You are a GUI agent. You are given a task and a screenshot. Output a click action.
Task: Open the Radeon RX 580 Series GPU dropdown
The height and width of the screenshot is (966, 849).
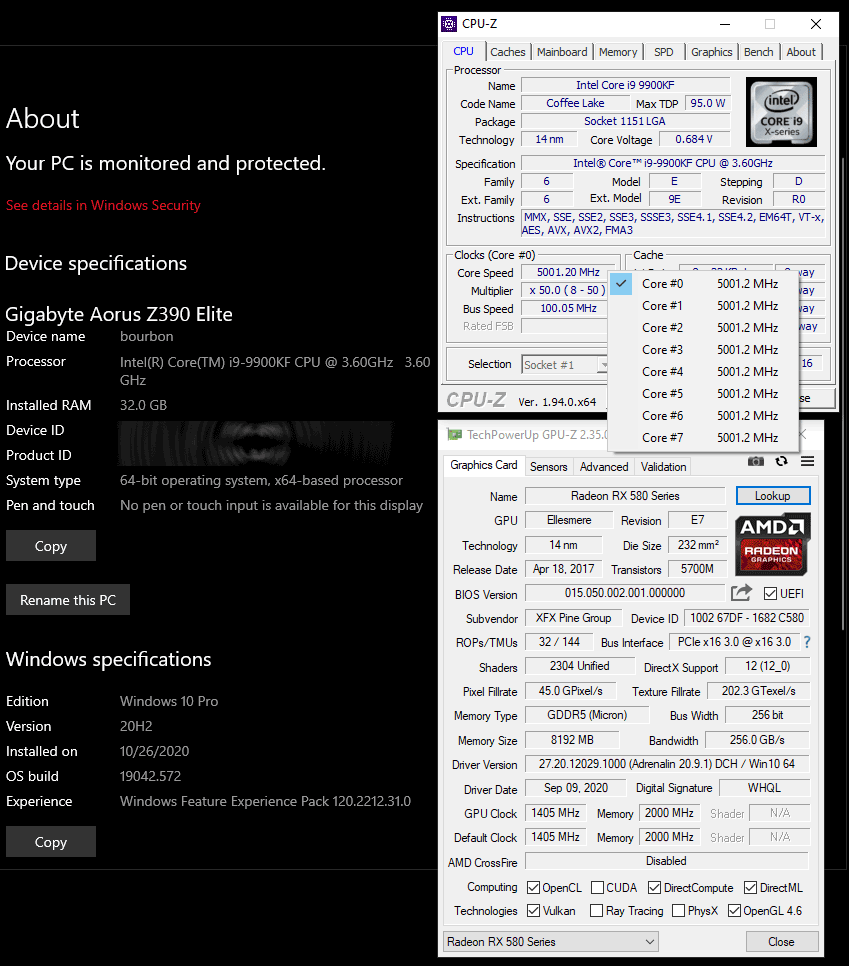click(x=551, y=941)
